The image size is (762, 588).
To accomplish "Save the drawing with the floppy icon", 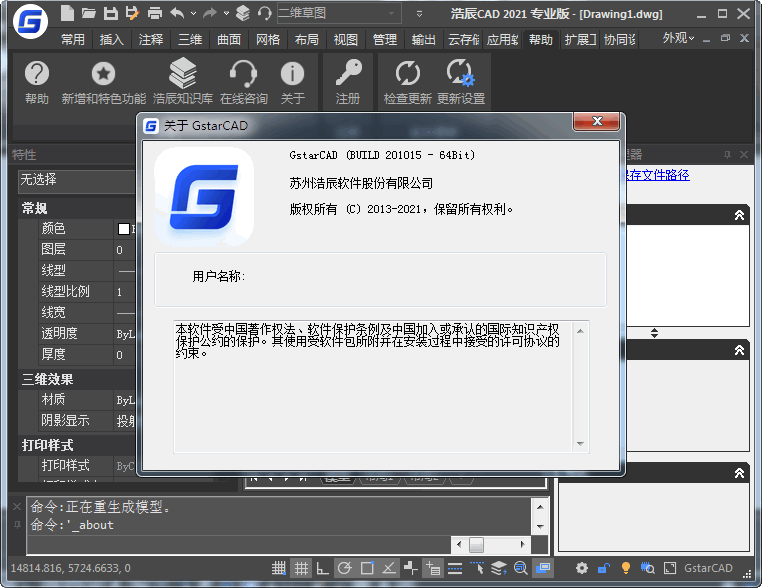I will 110,13.
